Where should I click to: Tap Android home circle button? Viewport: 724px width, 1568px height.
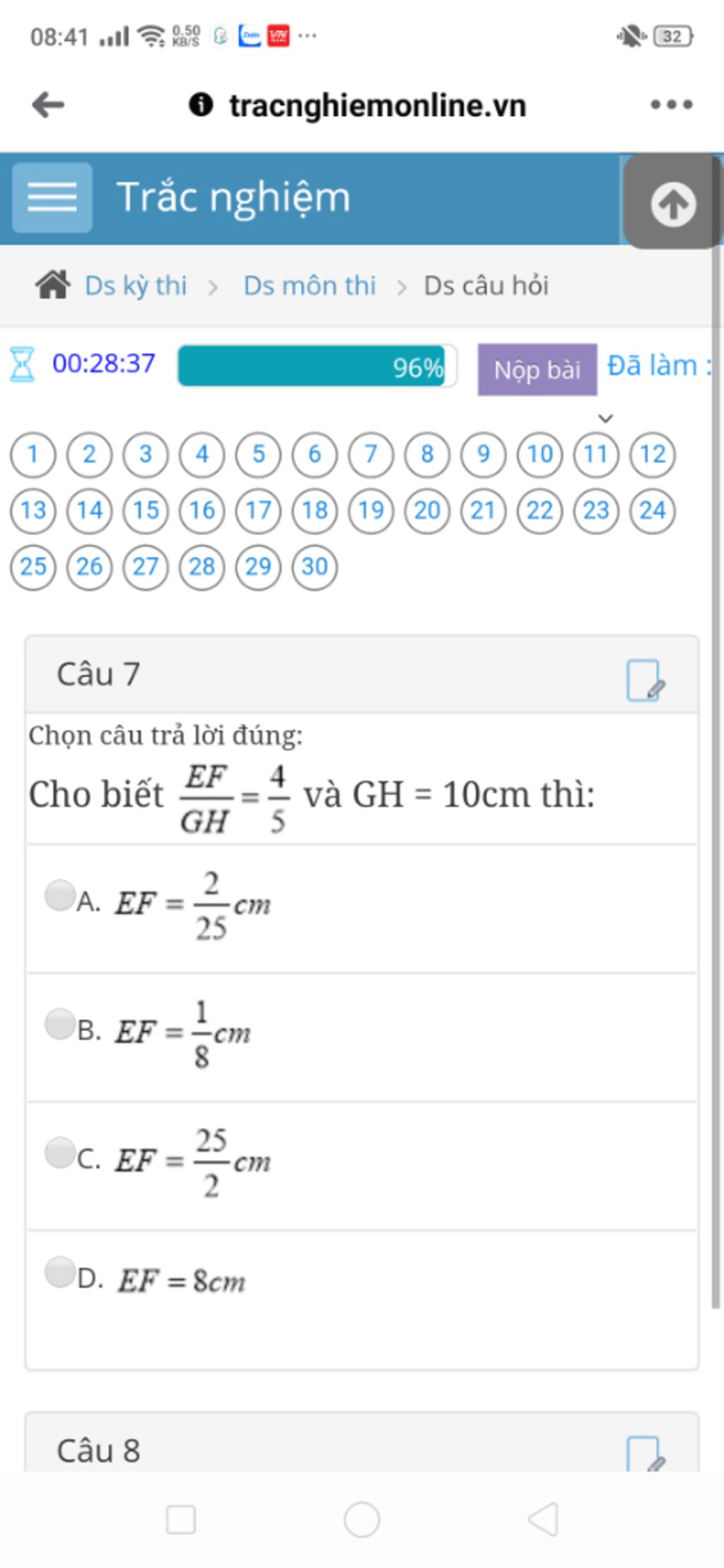tap(361, 1519)
